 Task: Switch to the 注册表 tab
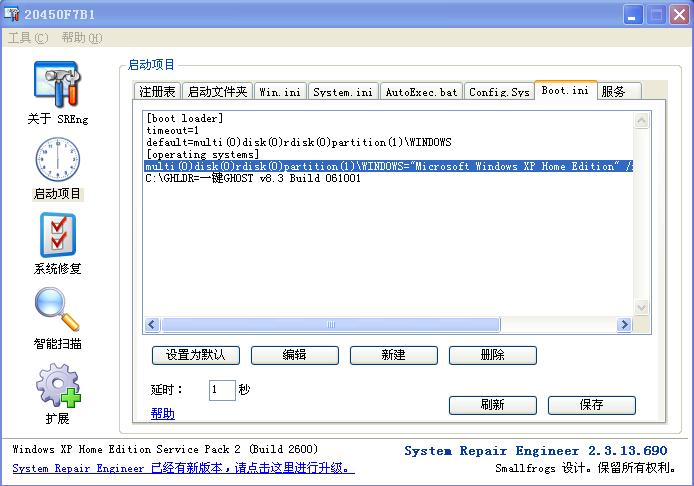click(x=157, y=92)
